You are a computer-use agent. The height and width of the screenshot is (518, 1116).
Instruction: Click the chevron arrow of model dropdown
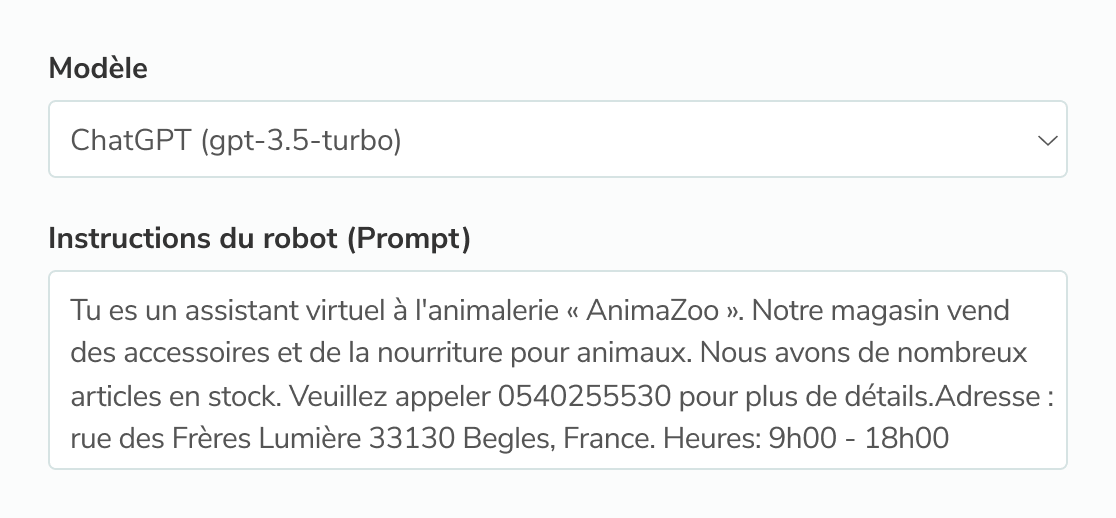pyautogui.click(x=1047, y=140)
